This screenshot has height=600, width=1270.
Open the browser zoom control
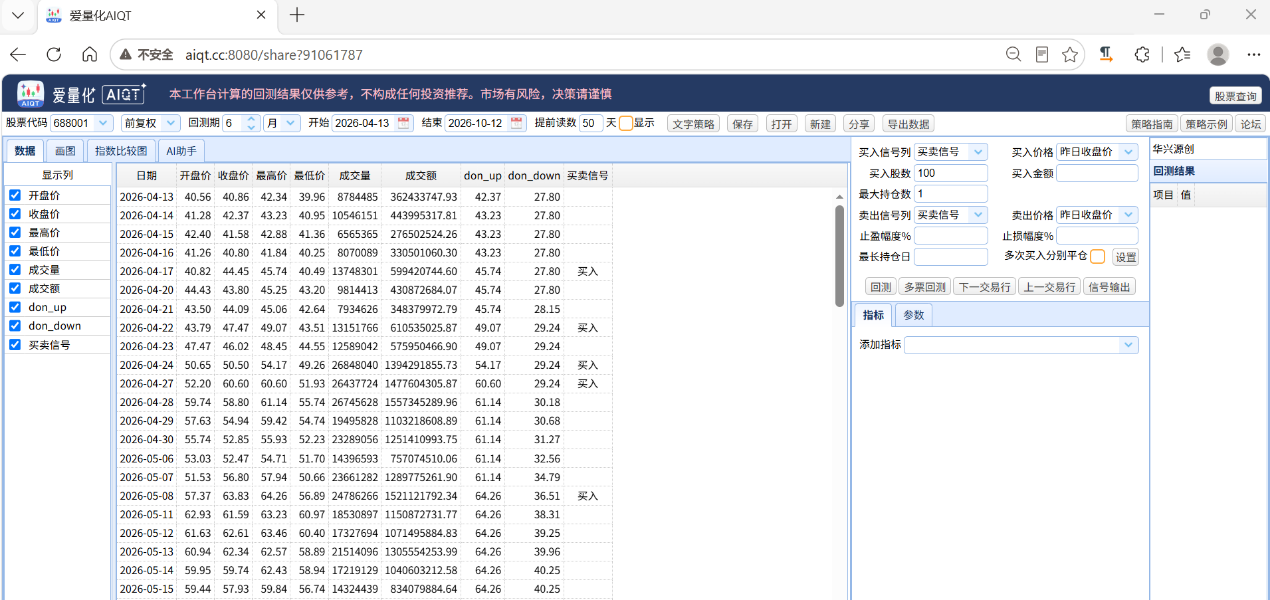coord(1013,54)
